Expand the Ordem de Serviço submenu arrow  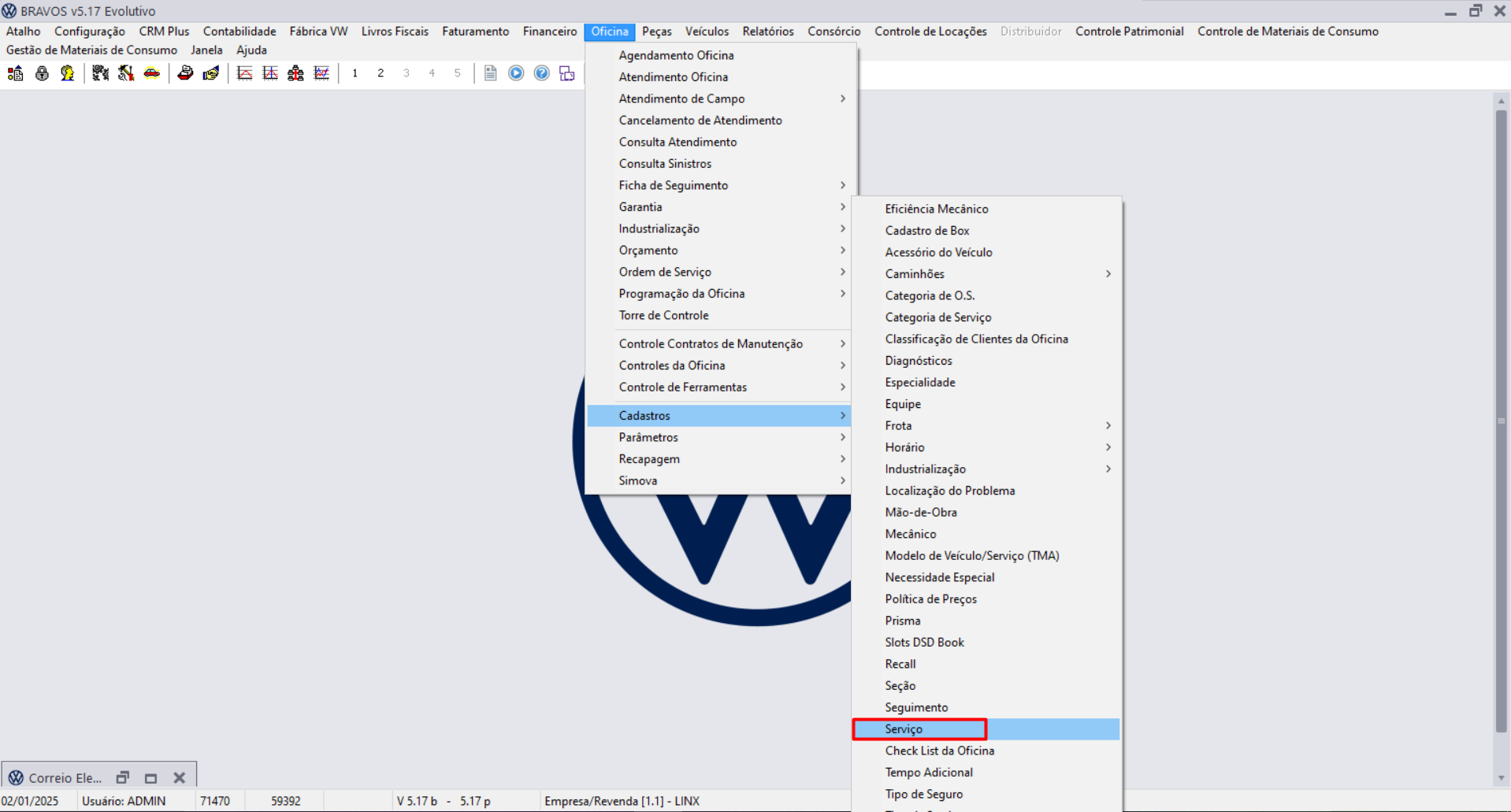coord(843,272)
